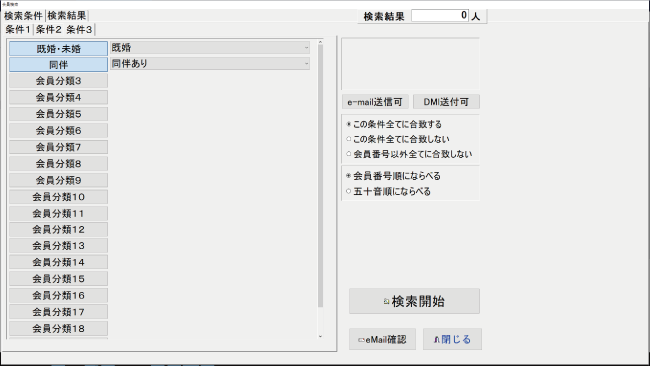The image size is (650, 366).
Task: Select 会員番号以外全てに合致しない radio option
Action: [x=409, y=154]
